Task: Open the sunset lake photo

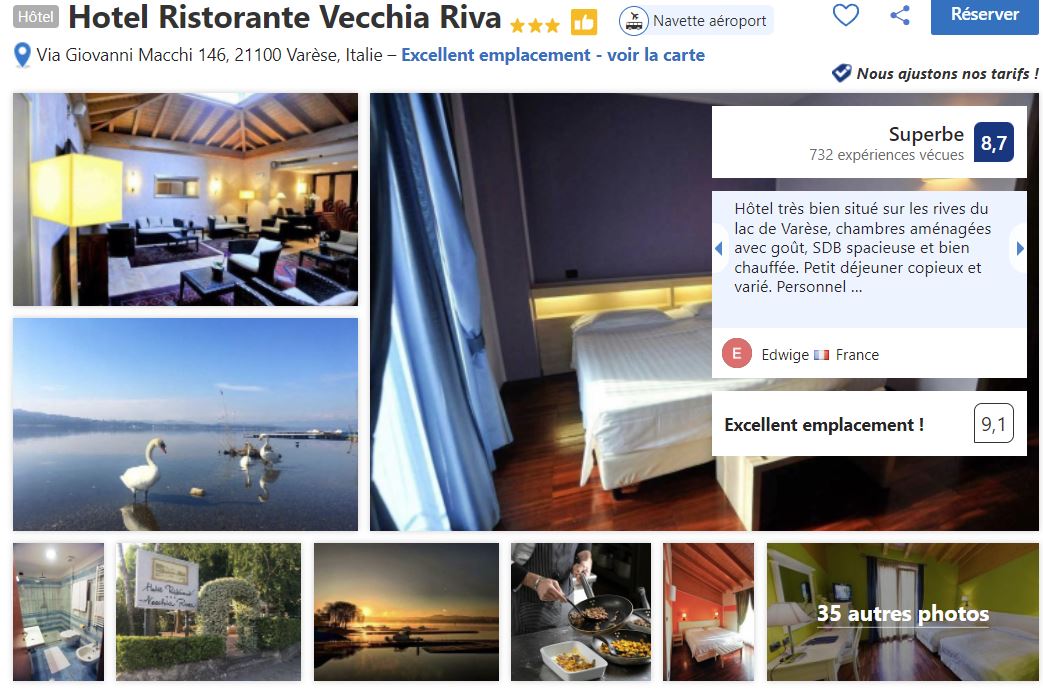Action: click(406, 612)
